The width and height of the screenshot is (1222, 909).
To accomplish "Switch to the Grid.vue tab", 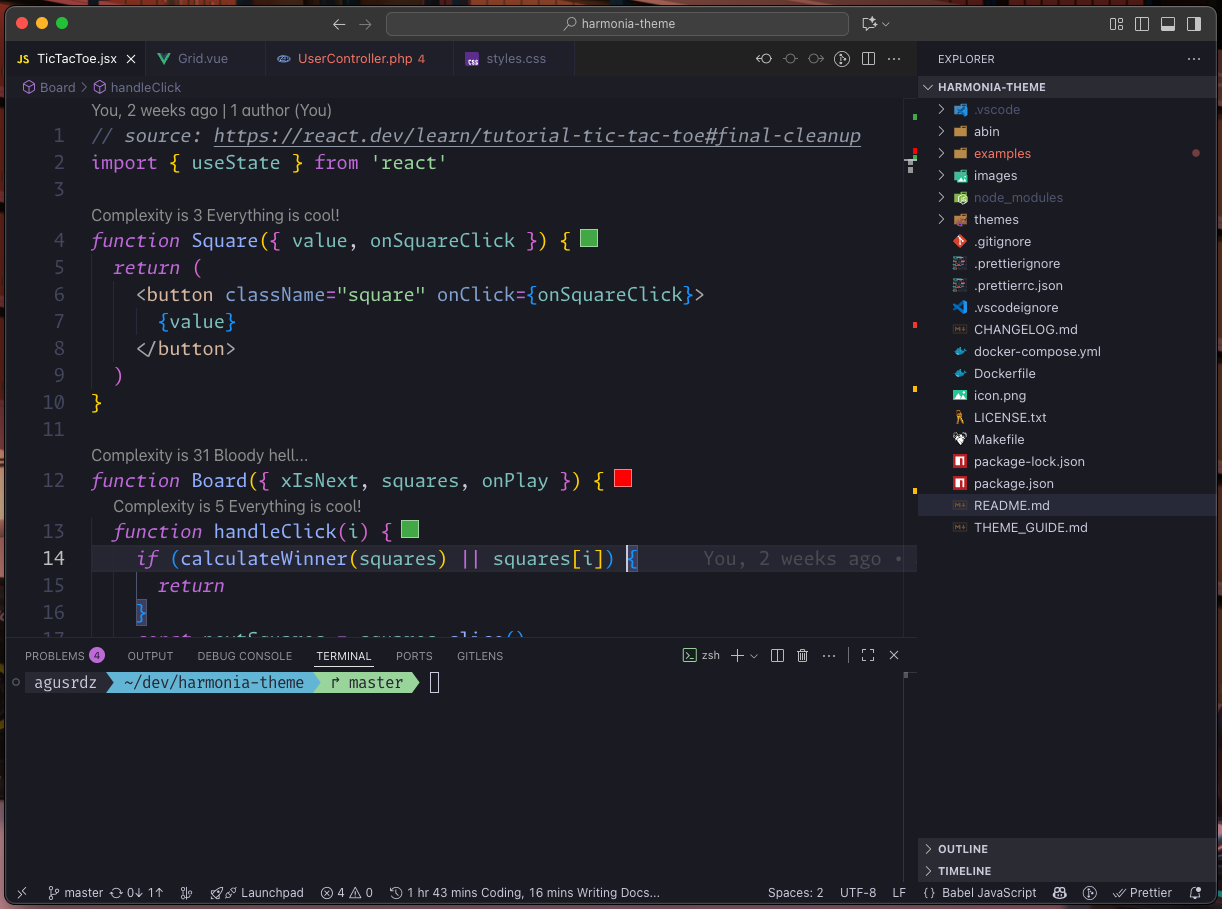I will tap(202, 59).
